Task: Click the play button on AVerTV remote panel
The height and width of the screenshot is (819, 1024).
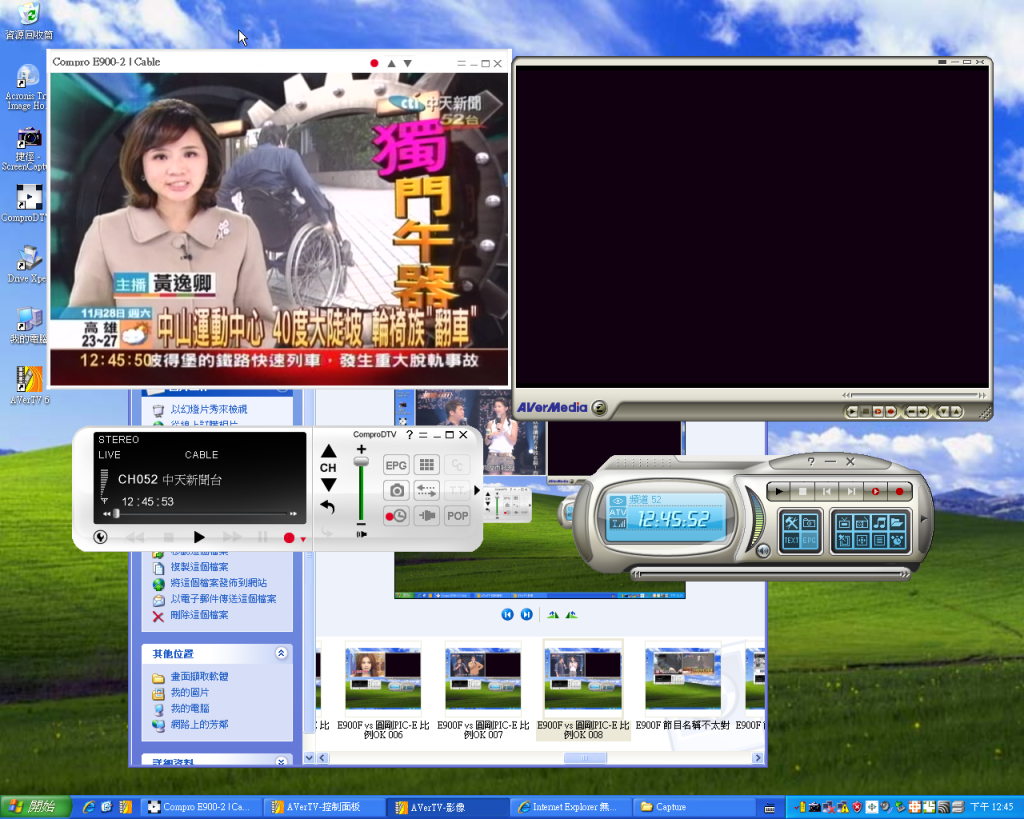Action: [778, 491]
